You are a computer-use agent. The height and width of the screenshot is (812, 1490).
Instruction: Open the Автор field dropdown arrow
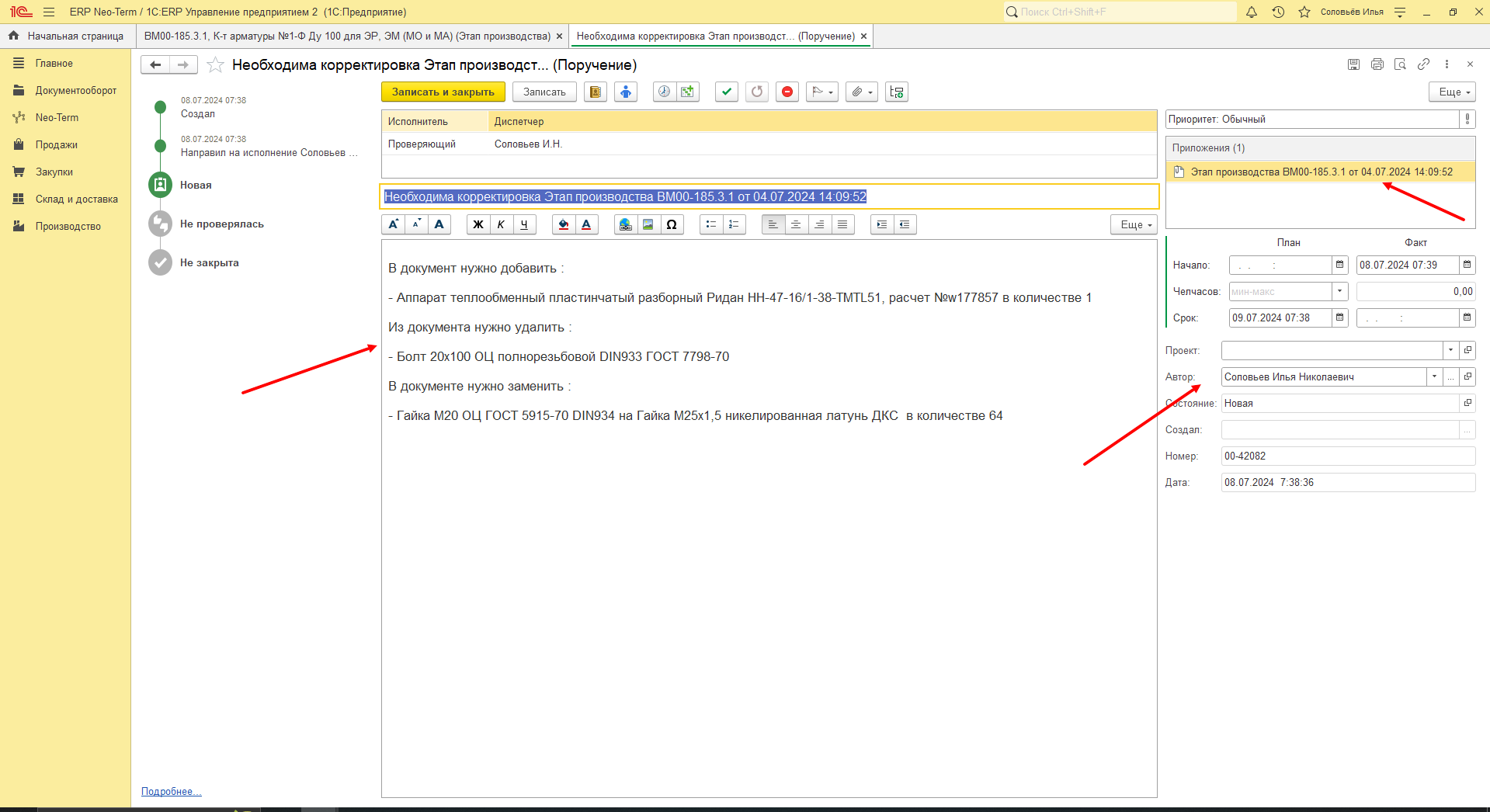1434,377
